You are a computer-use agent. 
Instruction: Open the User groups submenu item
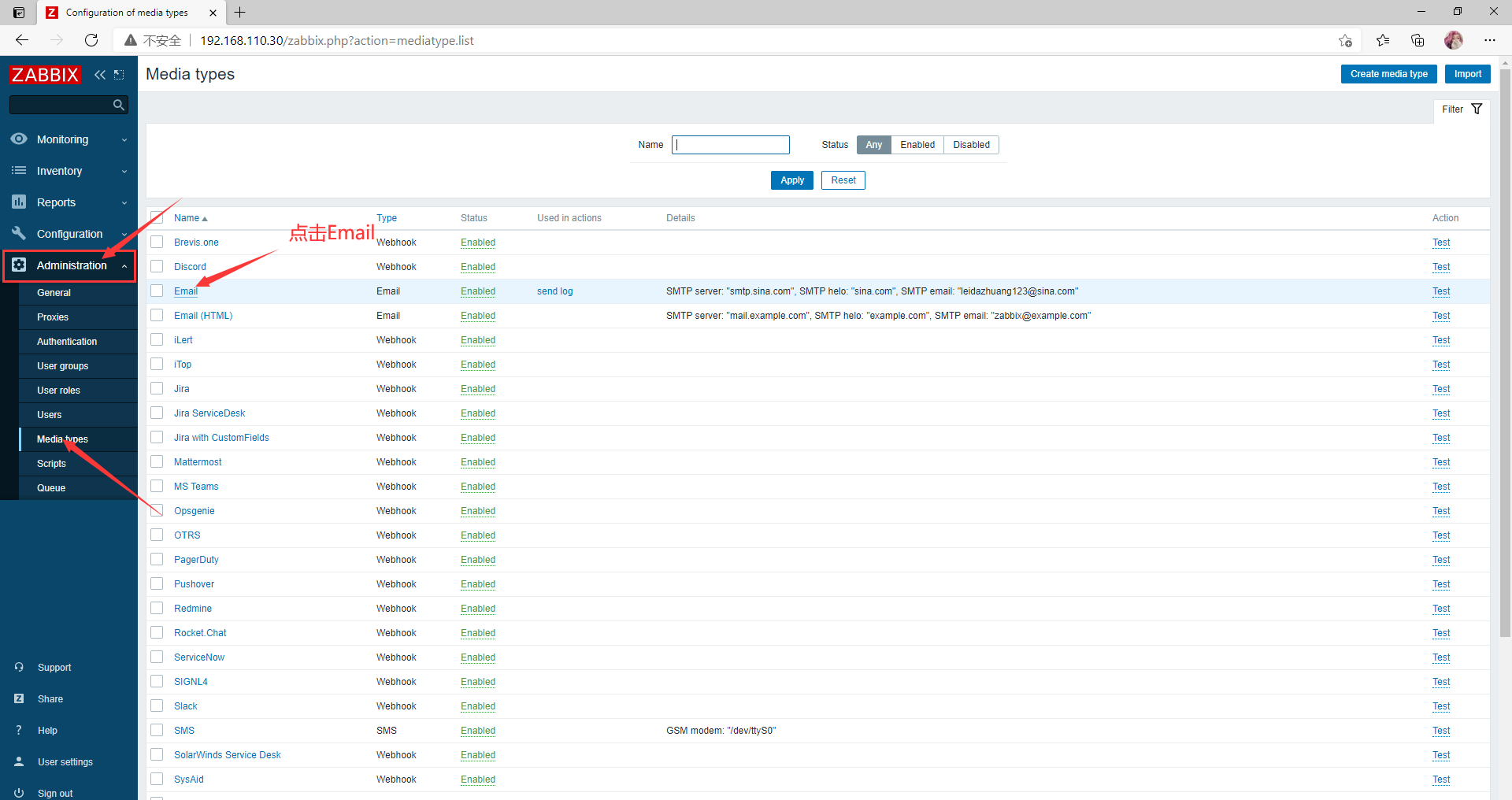click(x=63, y=366)
